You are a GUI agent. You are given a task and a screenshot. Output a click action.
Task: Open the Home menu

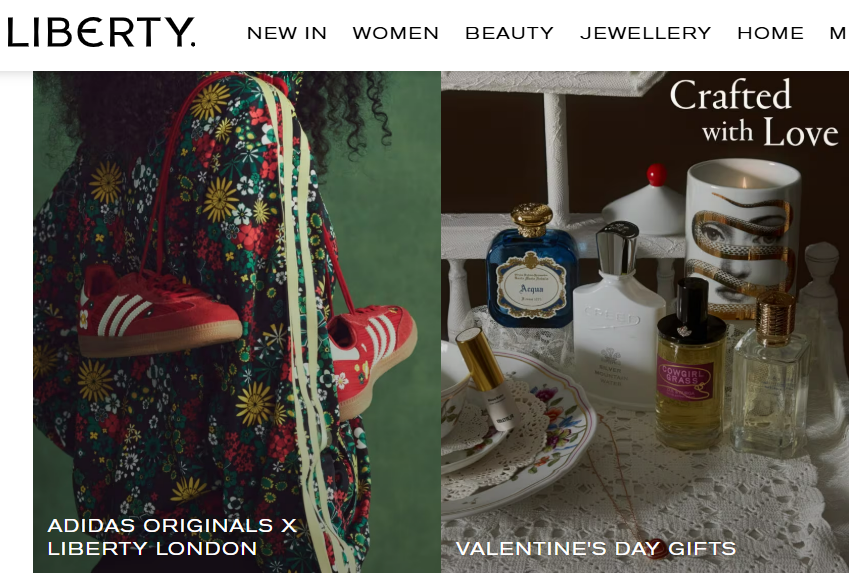(770, 34)
